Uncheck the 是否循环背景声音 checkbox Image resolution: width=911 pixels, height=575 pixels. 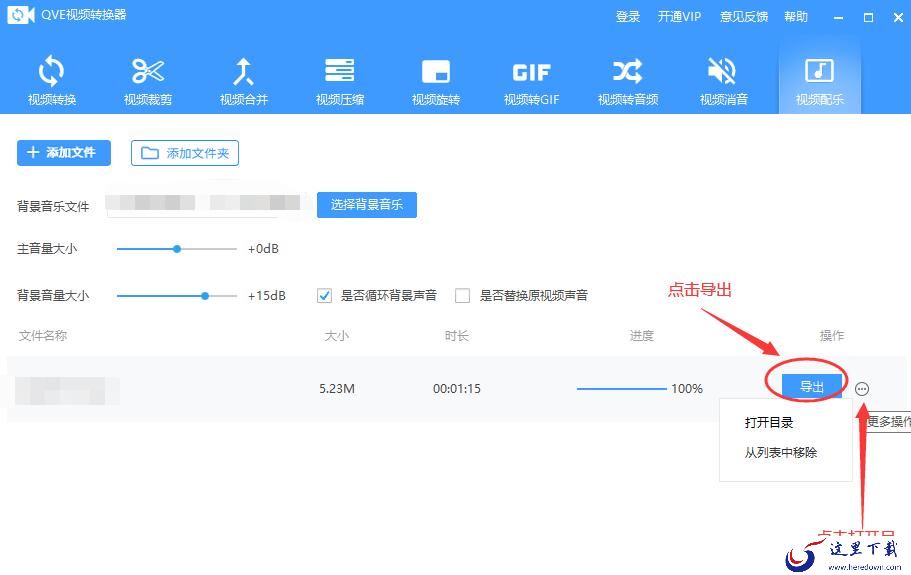pos(324,296)
